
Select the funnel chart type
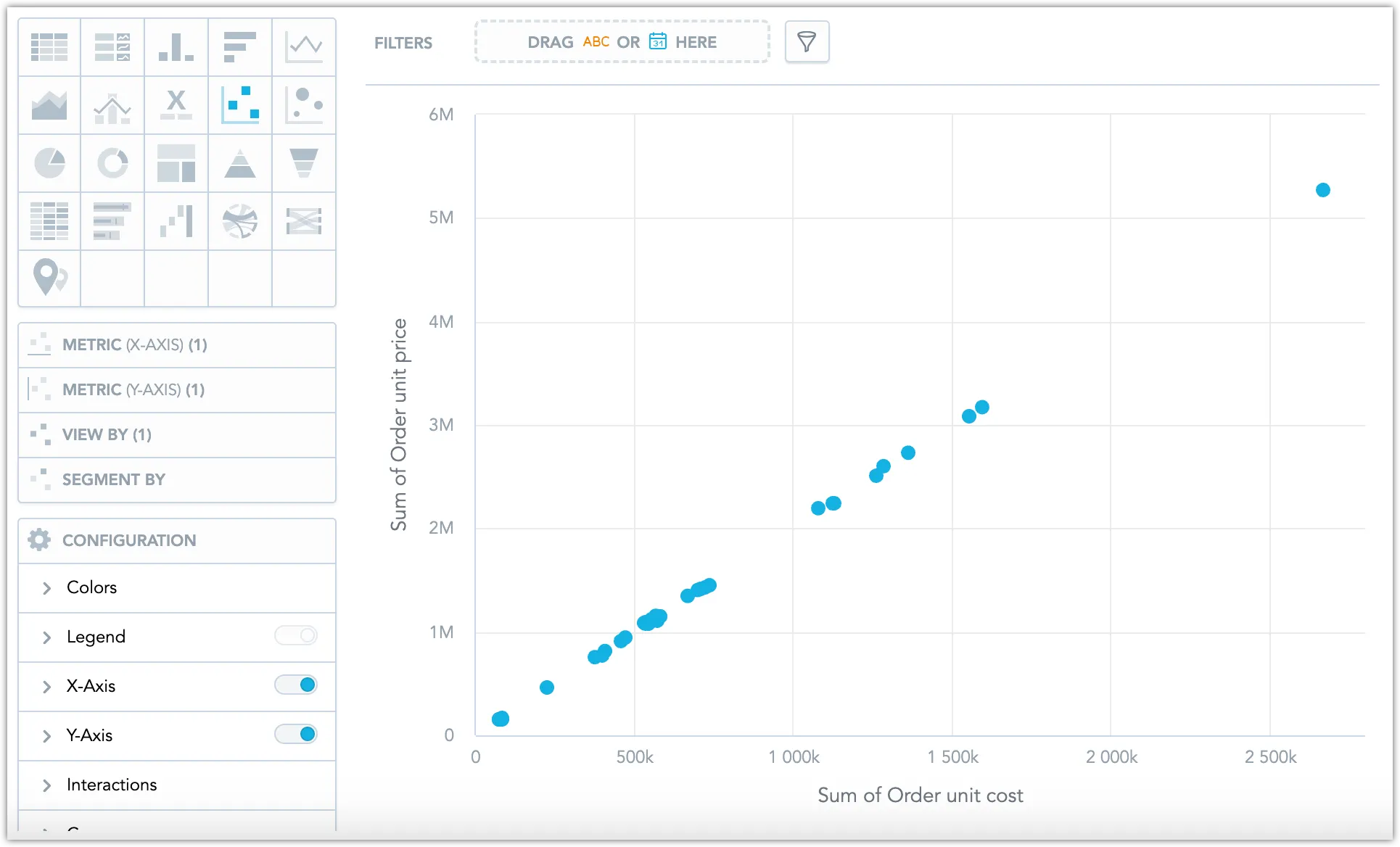(x=303, y=163)
